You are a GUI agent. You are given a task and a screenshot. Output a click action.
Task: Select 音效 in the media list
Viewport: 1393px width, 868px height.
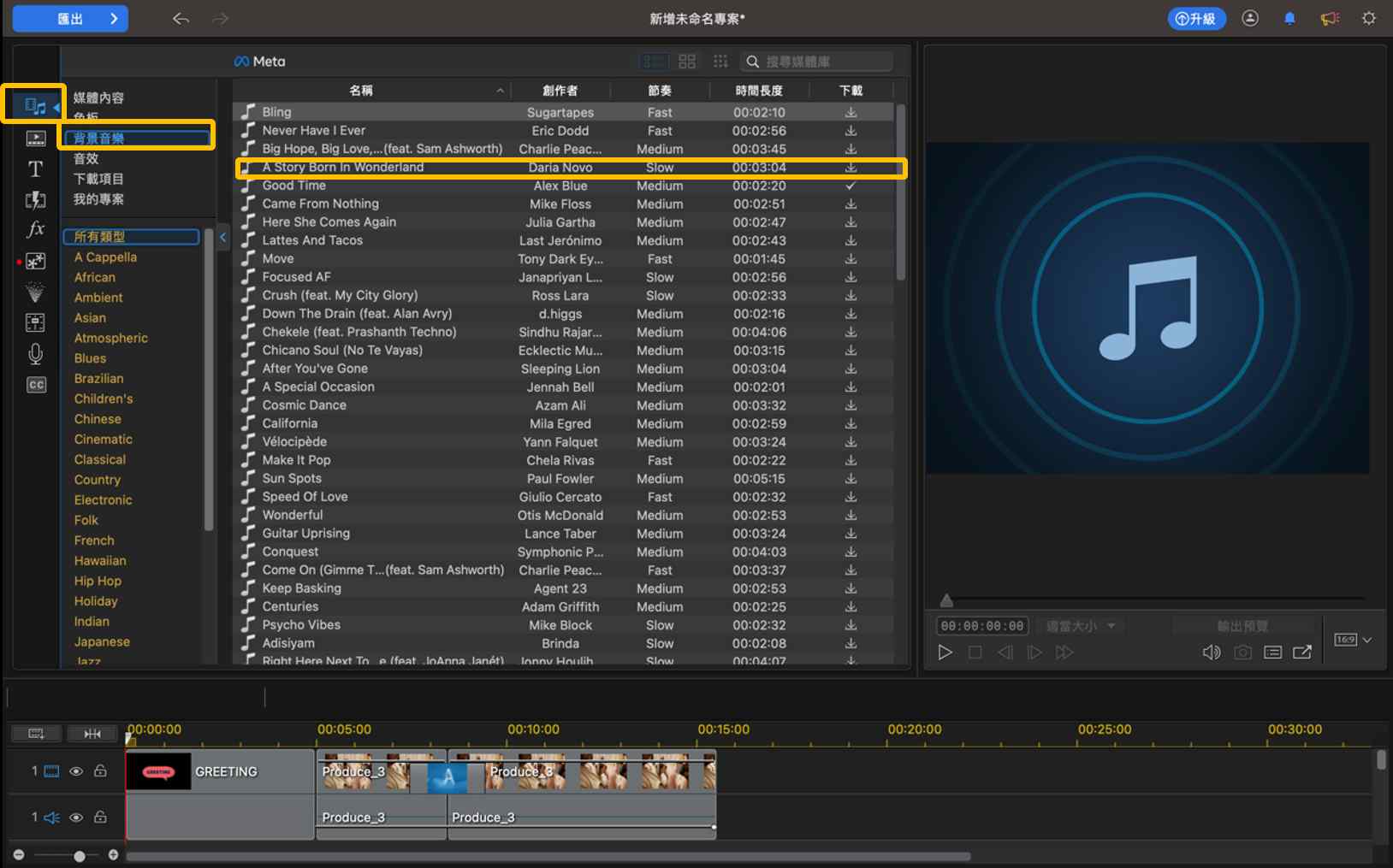coord(86,158)
